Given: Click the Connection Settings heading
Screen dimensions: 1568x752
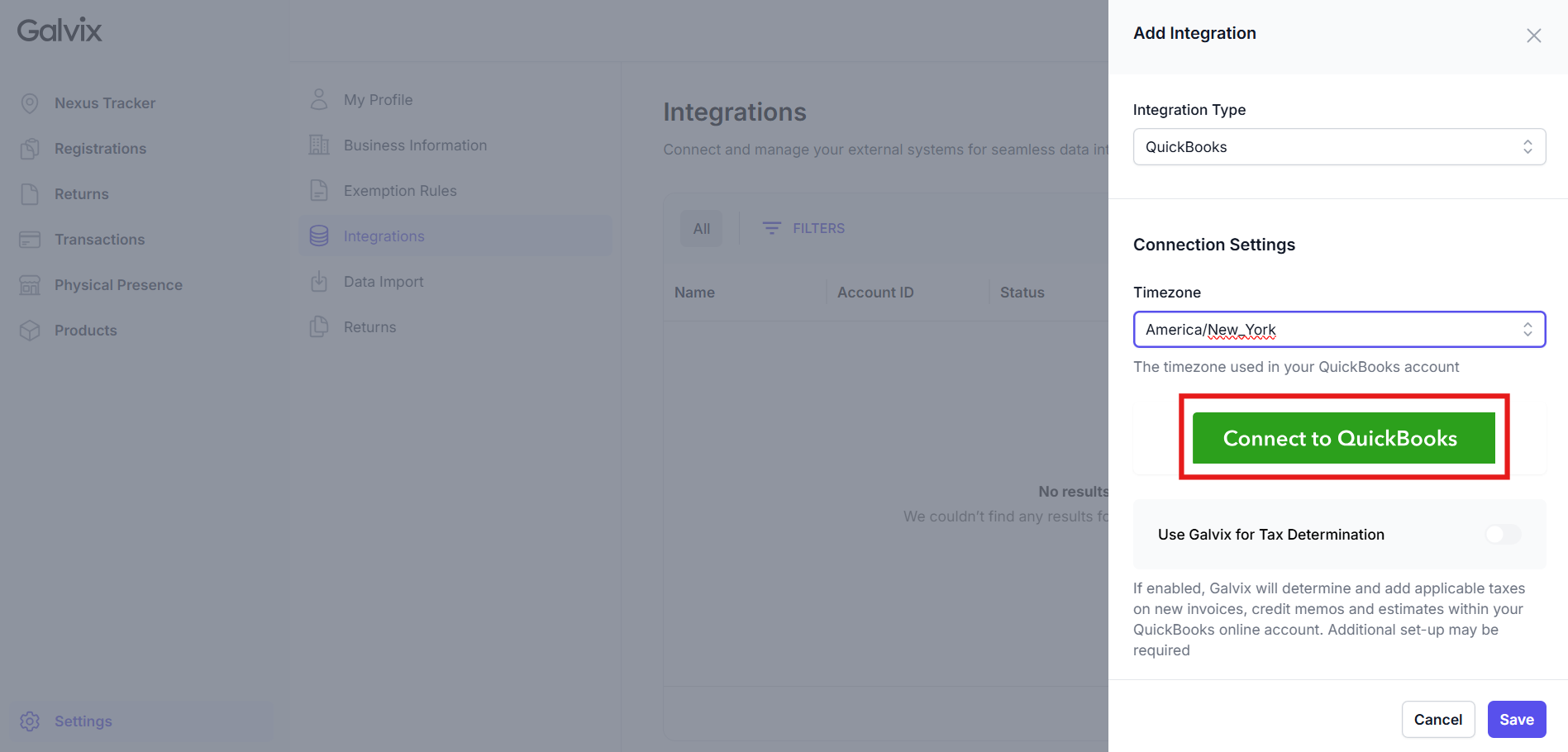Looking at the screenshot, I should coord(1213,245).
